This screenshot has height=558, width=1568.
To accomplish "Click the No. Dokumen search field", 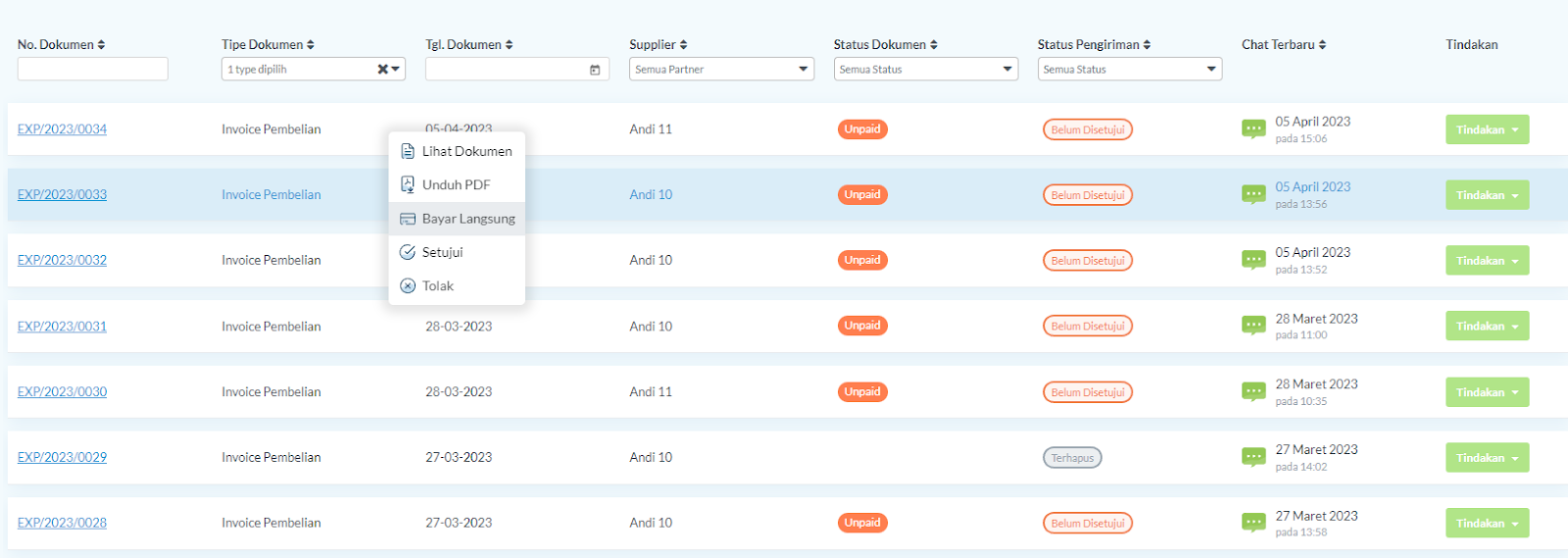I will 93,70.
